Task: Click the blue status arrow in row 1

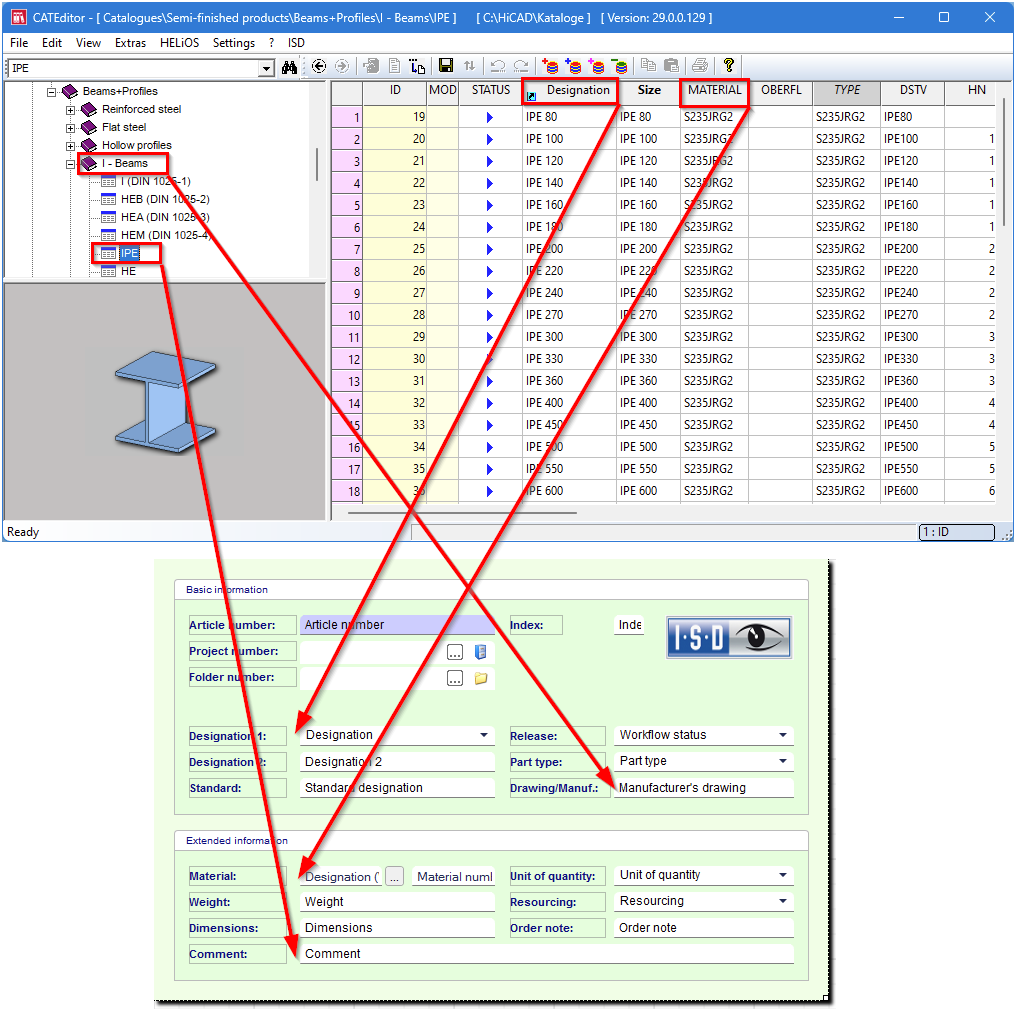Action: point(490,117)
